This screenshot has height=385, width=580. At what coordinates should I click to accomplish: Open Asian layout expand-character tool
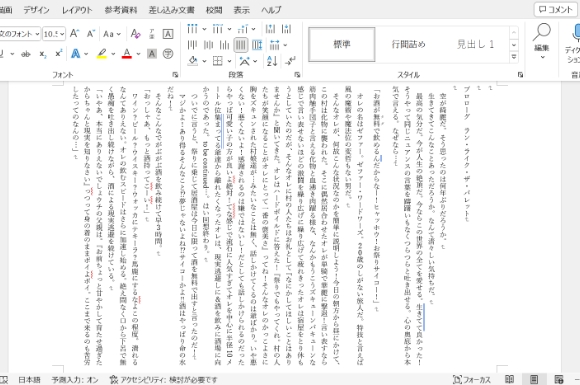[244, 61]
